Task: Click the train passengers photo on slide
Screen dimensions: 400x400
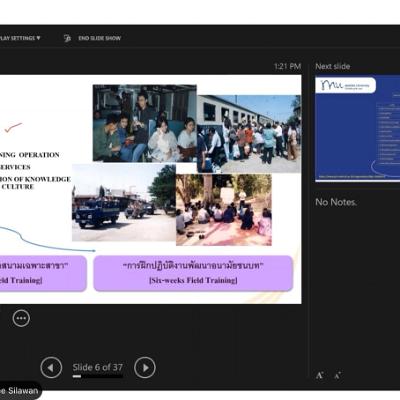Action: click(145, 123)
